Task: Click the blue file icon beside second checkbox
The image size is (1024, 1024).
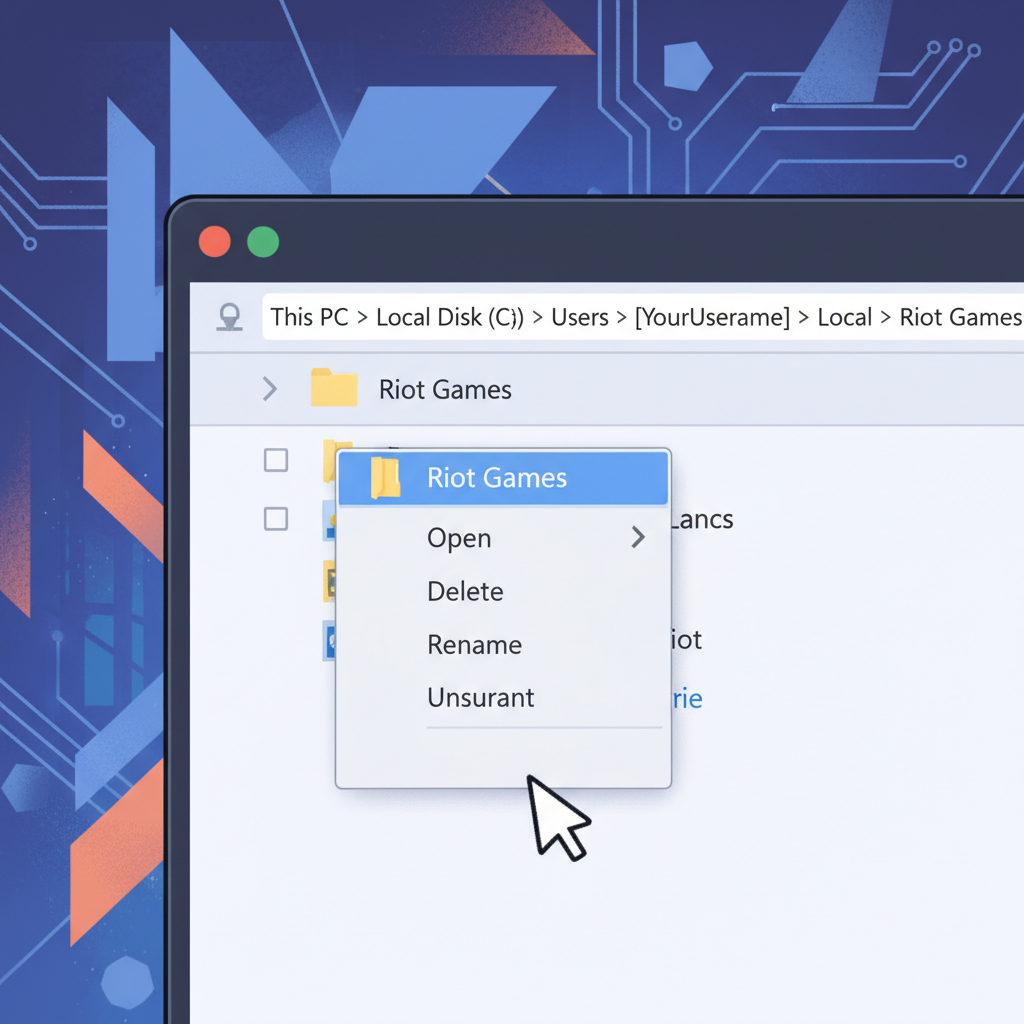Action: point(329,520)
